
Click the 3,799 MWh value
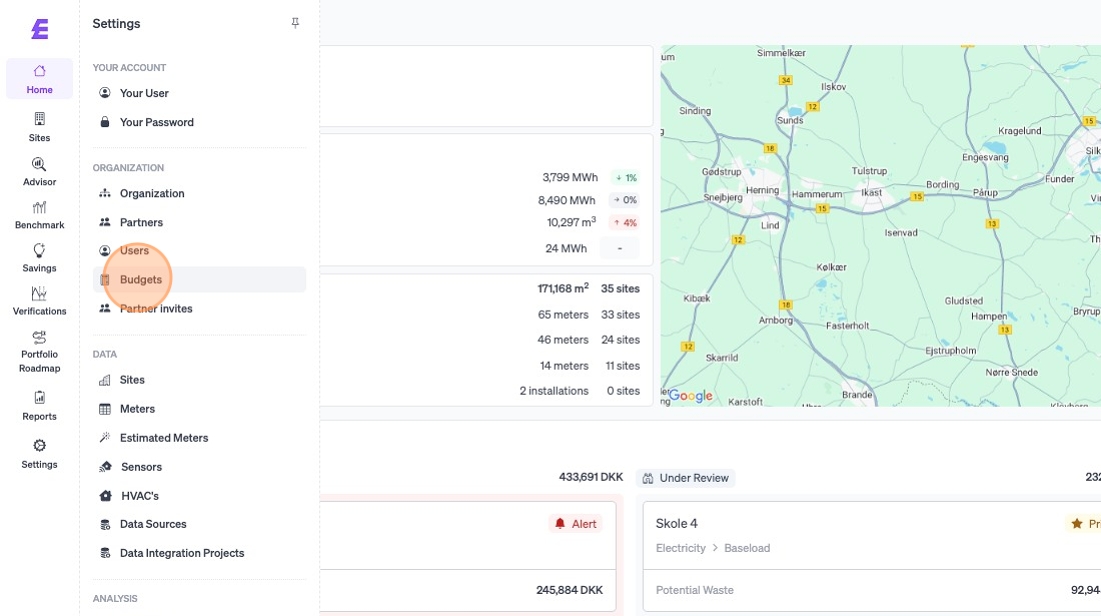pyautogui.click(x=569, y=177)
